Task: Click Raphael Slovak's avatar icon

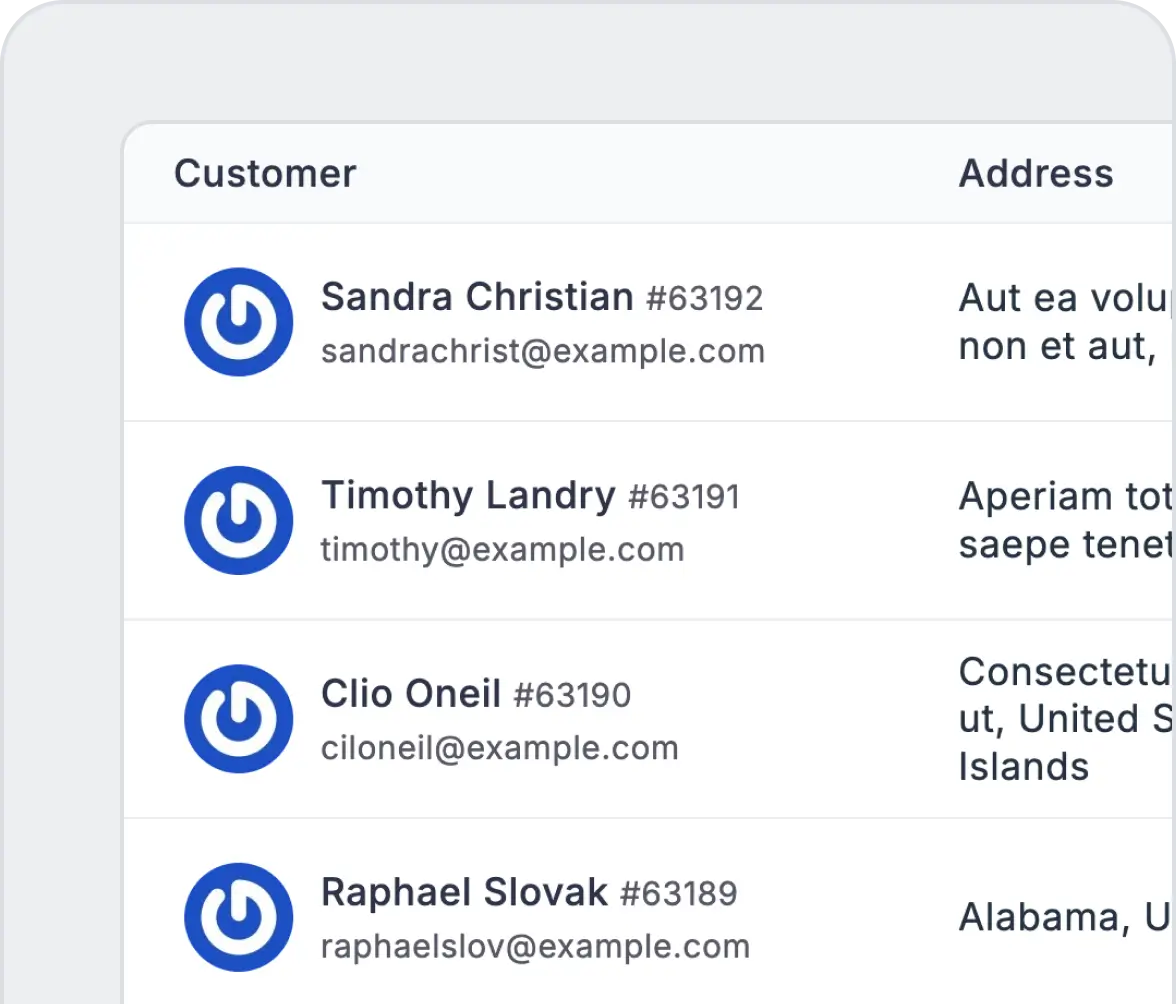Action: pos(238,917)
